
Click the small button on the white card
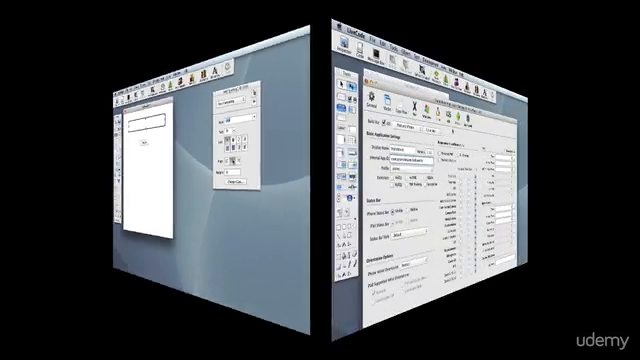(x=144, y=142)
